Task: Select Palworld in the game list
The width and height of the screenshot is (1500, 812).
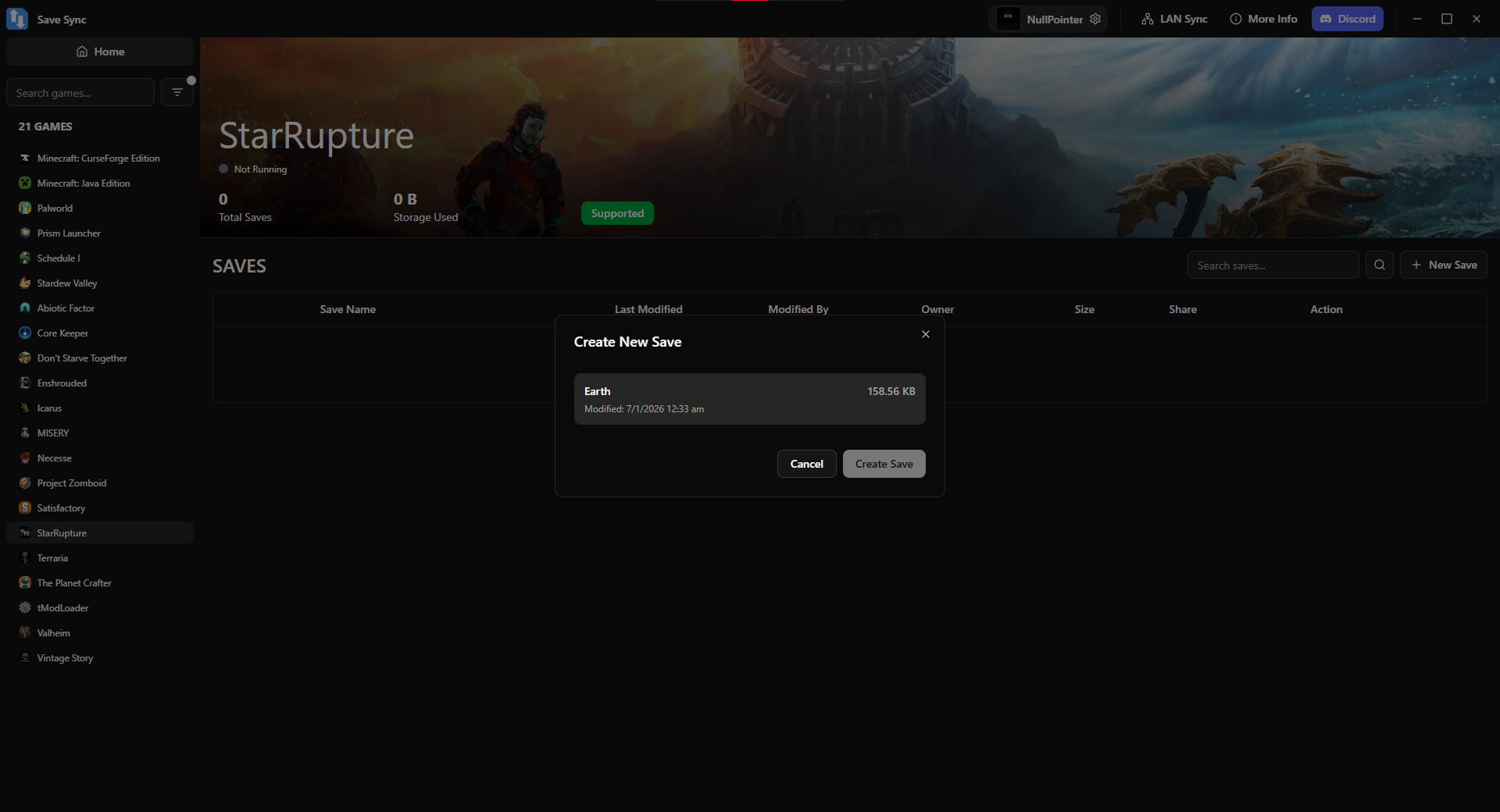Action: [x=100, y=208]
